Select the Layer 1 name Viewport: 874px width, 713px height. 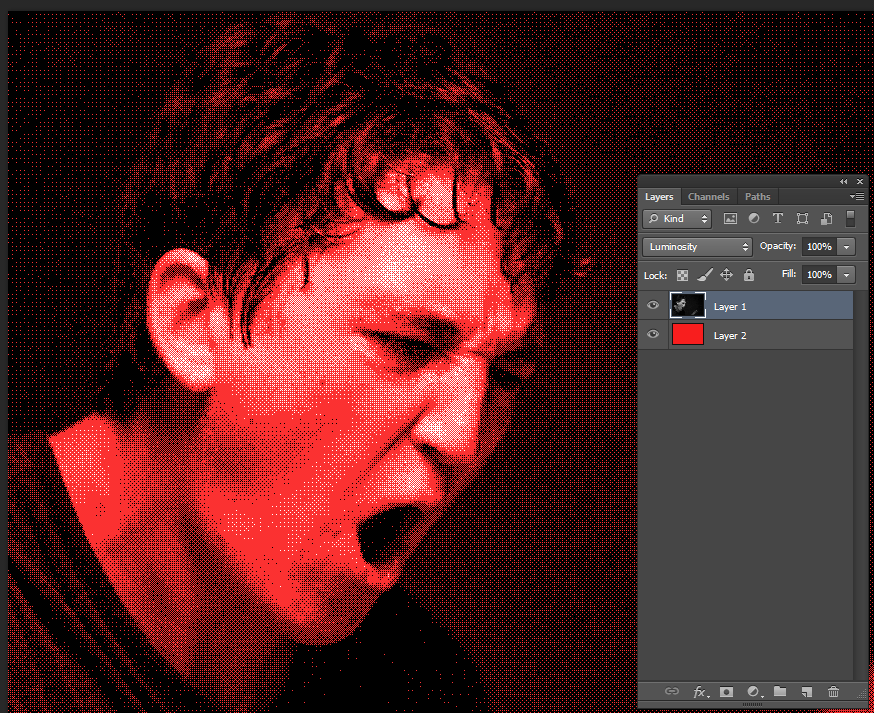click(730, 307)
